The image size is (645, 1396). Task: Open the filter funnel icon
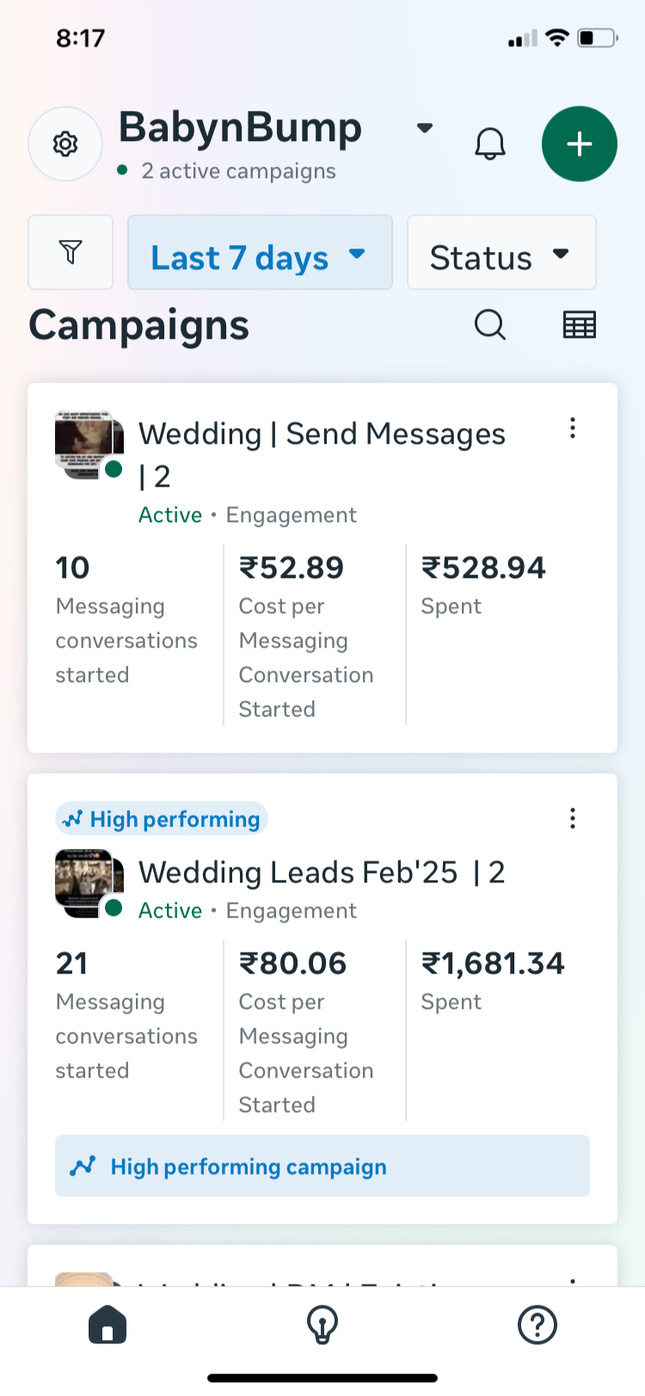click(x=70, y=252)
